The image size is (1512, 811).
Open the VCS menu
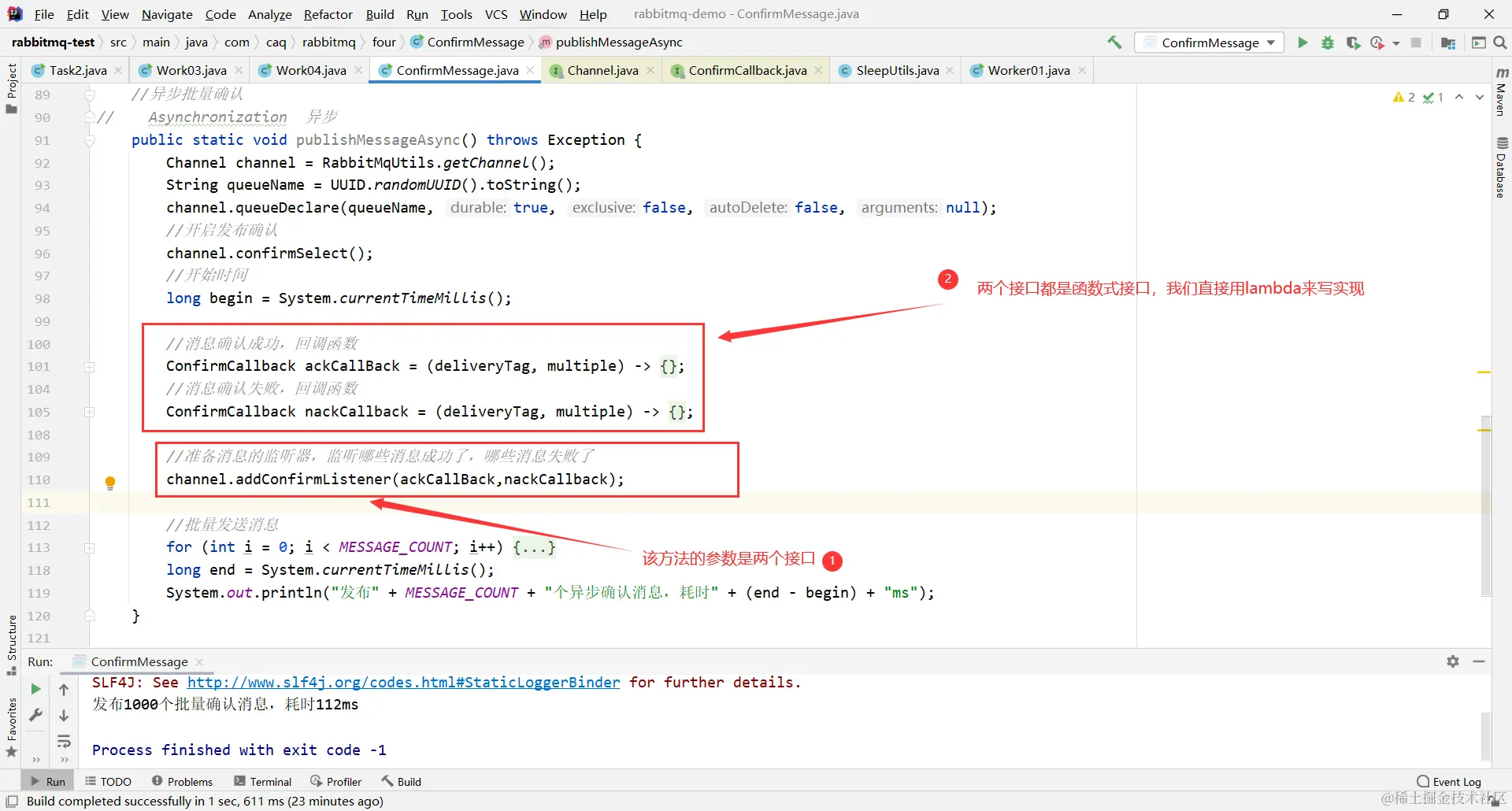[x=496, y=14]
